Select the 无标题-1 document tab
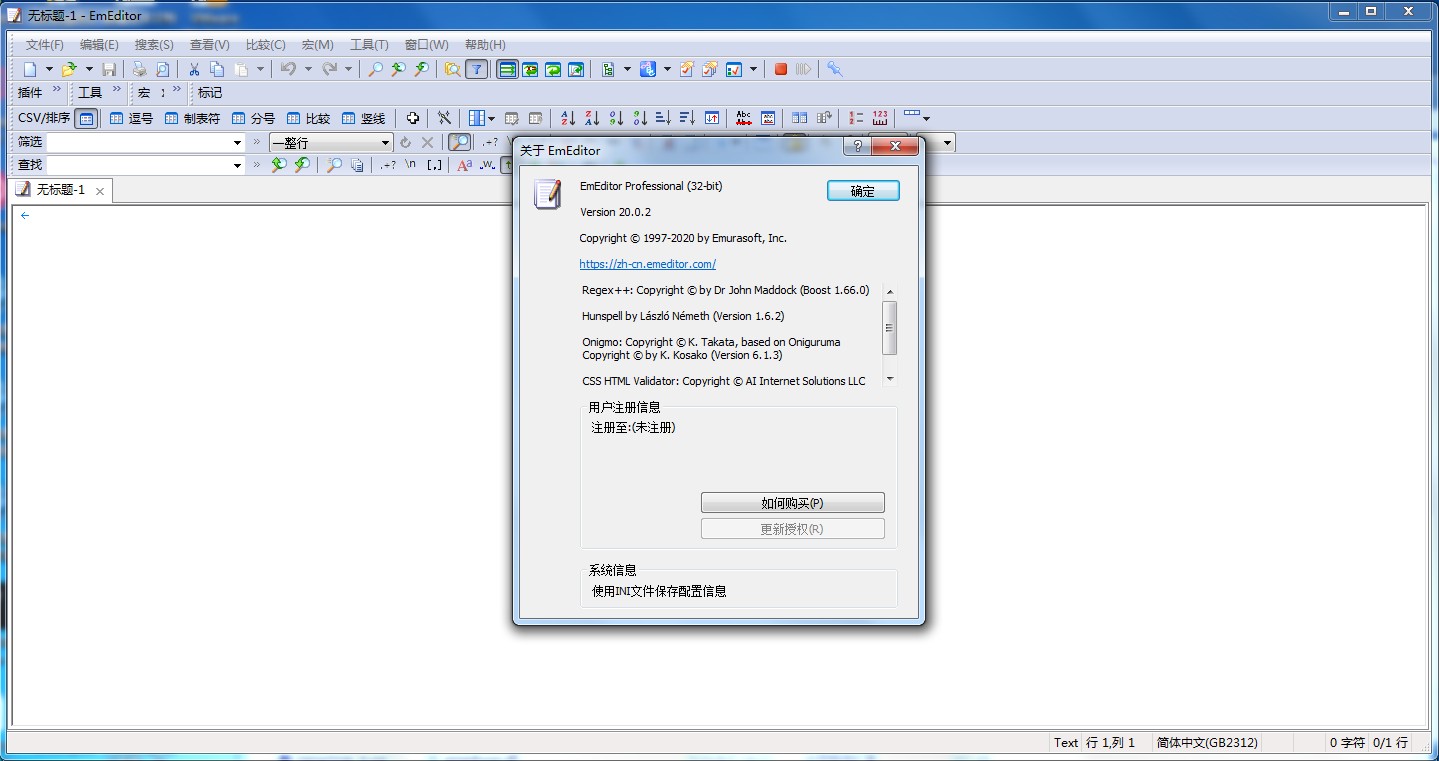This screenshot has width=1439, height=761. point(60,190)
